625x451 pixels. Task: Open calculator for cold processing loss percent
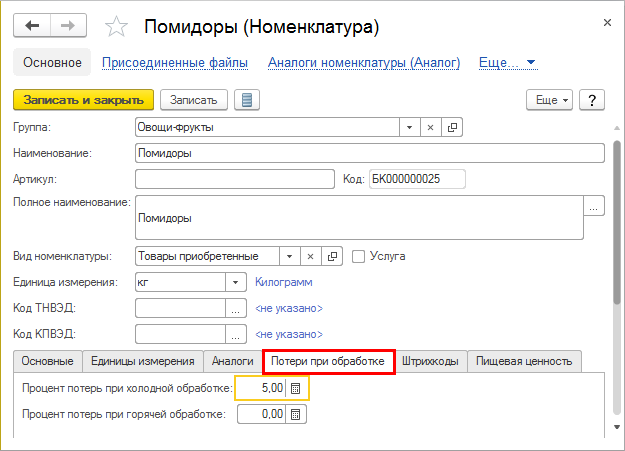point(296,387)
